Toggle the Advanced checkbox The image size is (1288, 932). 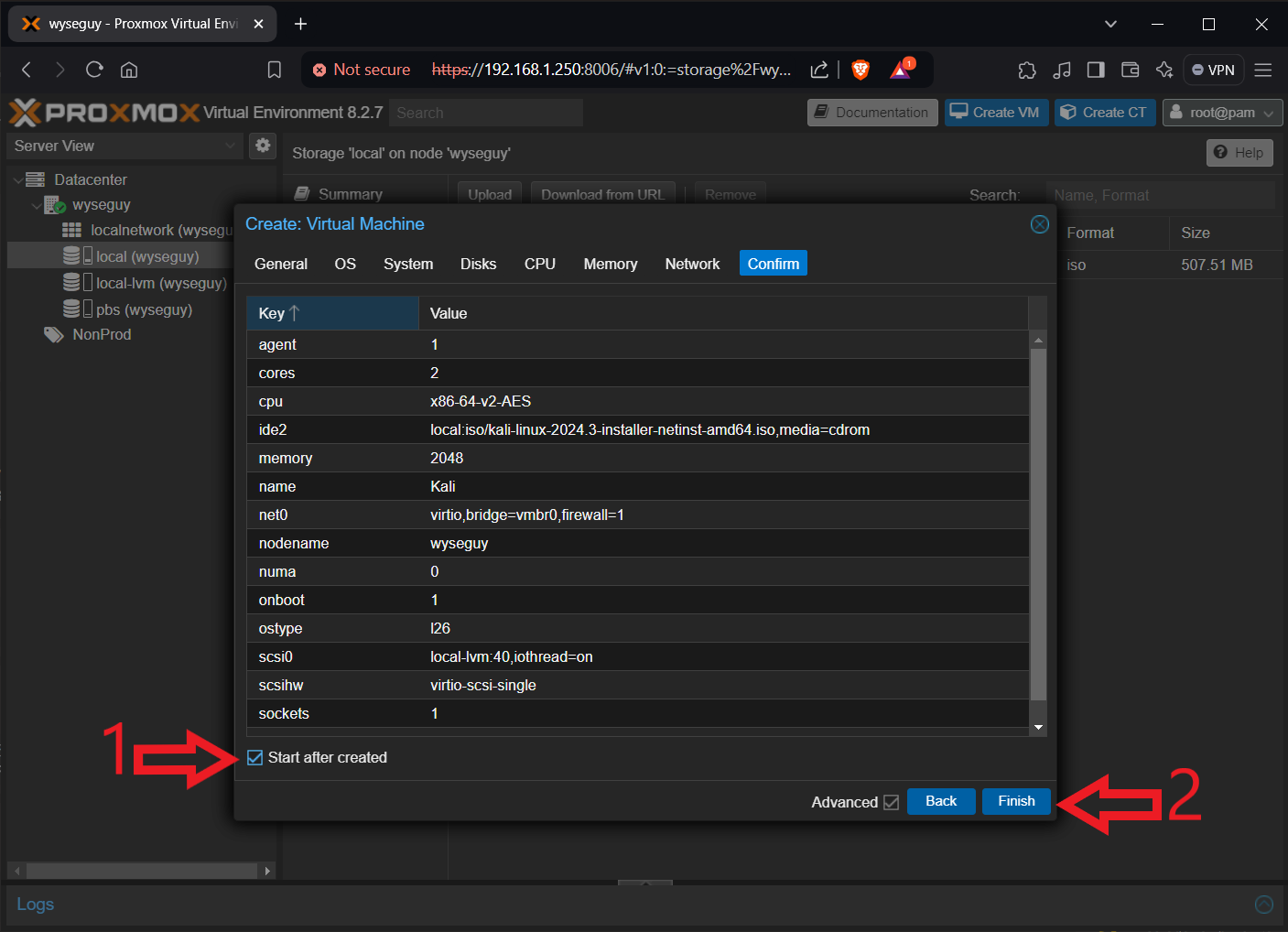(891, 802)
